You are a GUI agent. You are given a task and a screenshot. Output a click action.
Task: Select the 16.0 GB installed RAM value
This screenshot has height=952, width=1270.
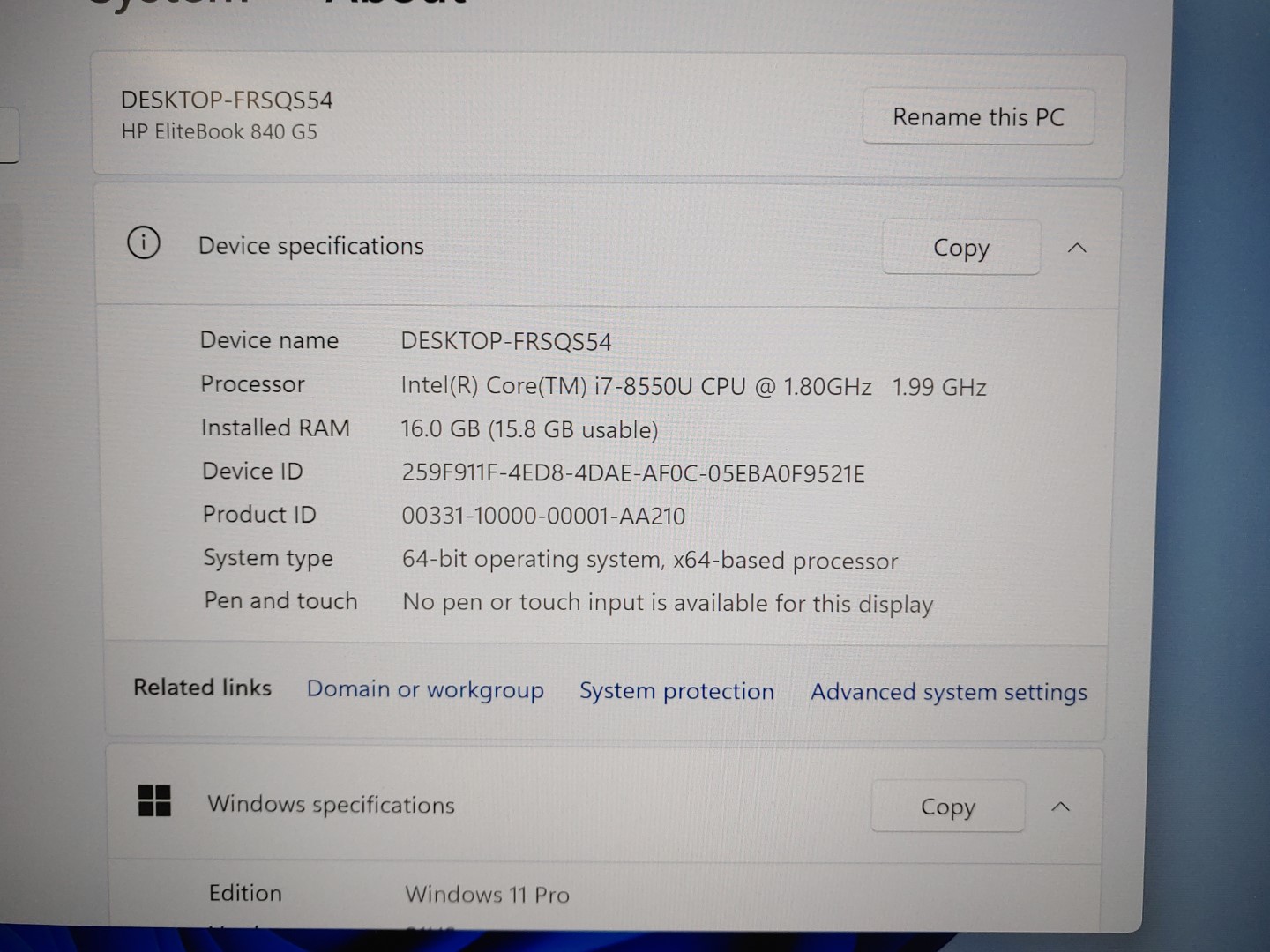pos(529,429)
